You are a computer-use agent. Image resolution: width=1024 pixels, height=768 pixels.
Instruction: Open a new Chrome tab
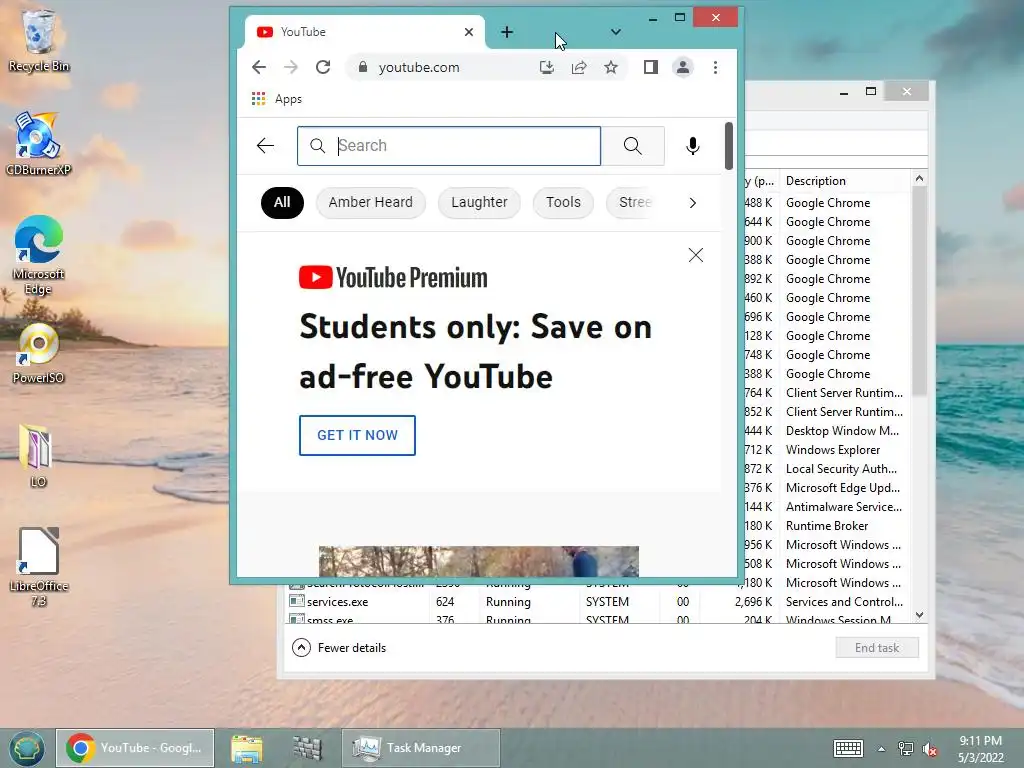point(507,32)
